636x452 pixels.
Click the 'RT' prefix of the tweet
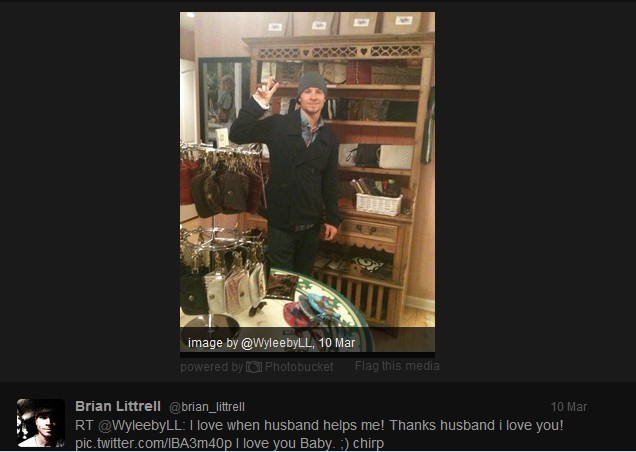coord(84,426)
